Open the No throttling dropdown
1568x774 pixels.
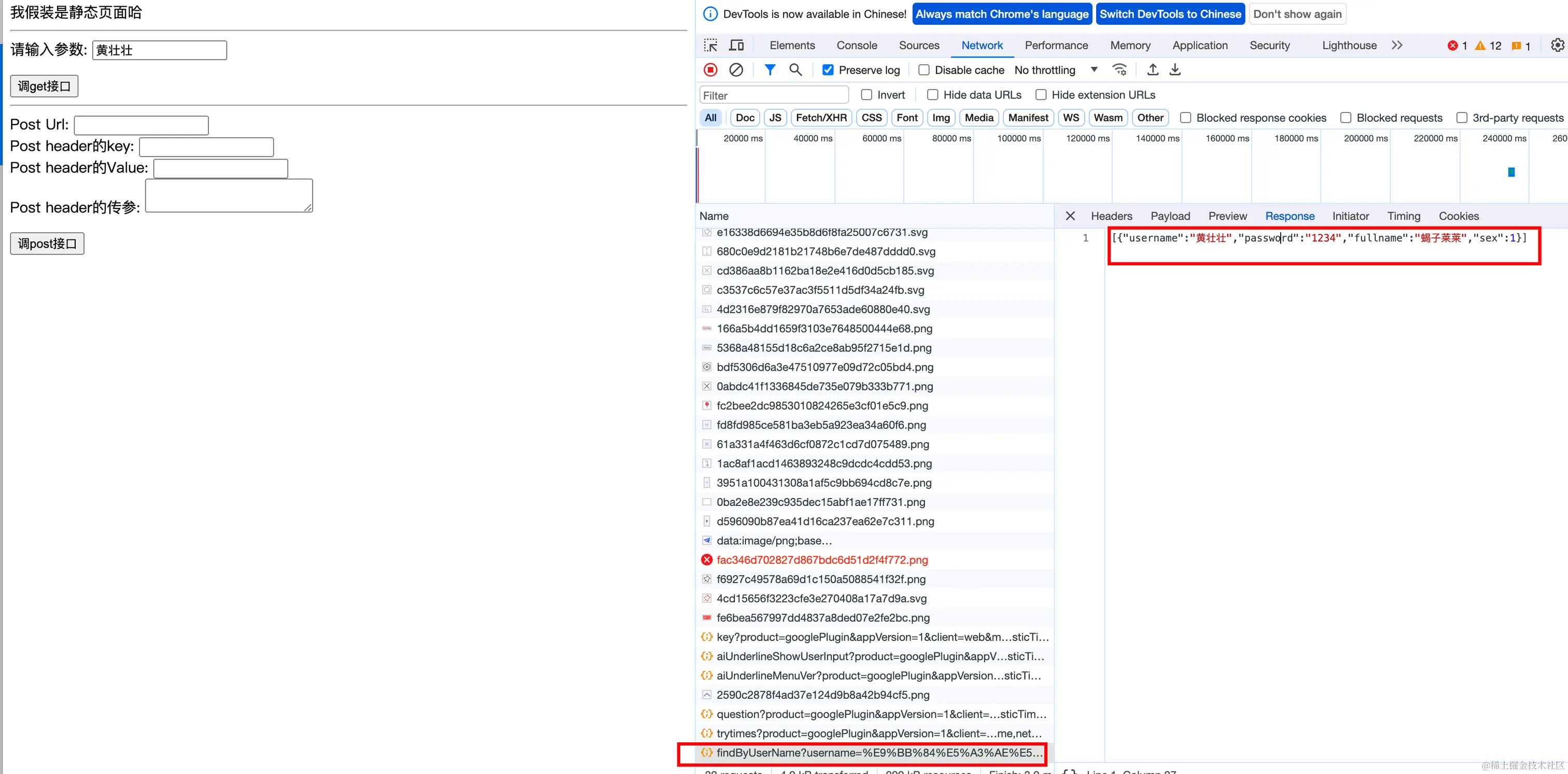point(1056,70)
